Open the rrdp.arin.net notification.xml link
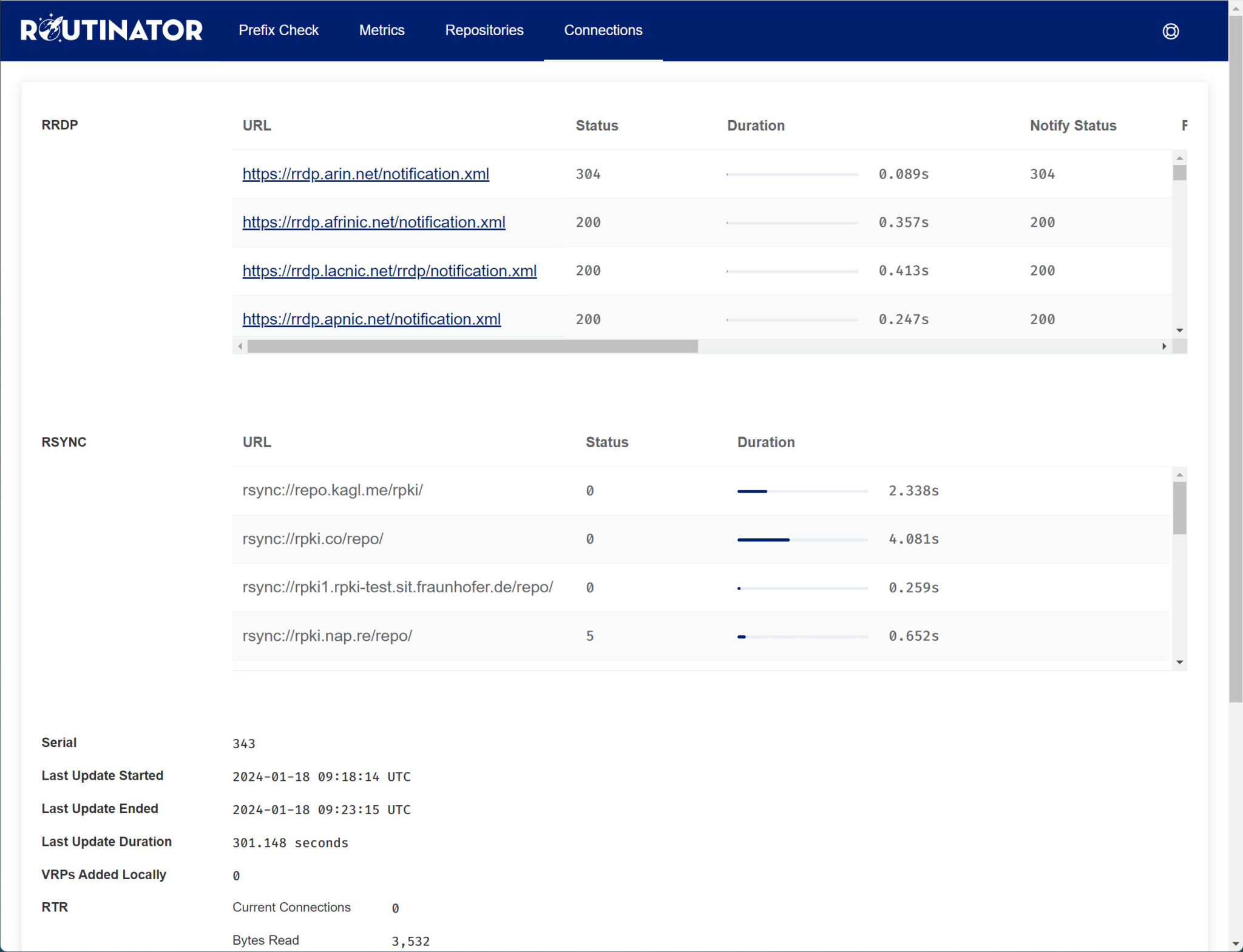 pyautogui.click(x=366, y=174)
